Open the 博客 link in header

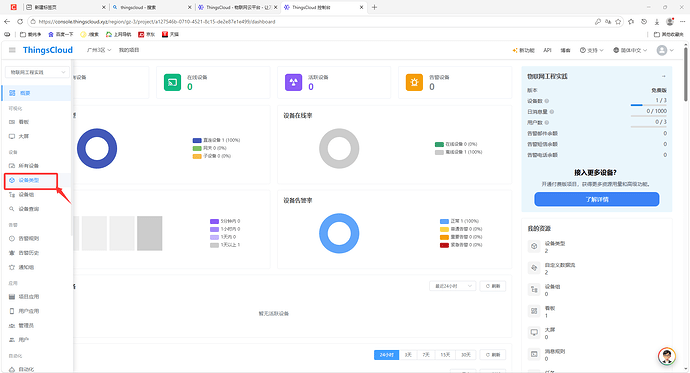565,51
